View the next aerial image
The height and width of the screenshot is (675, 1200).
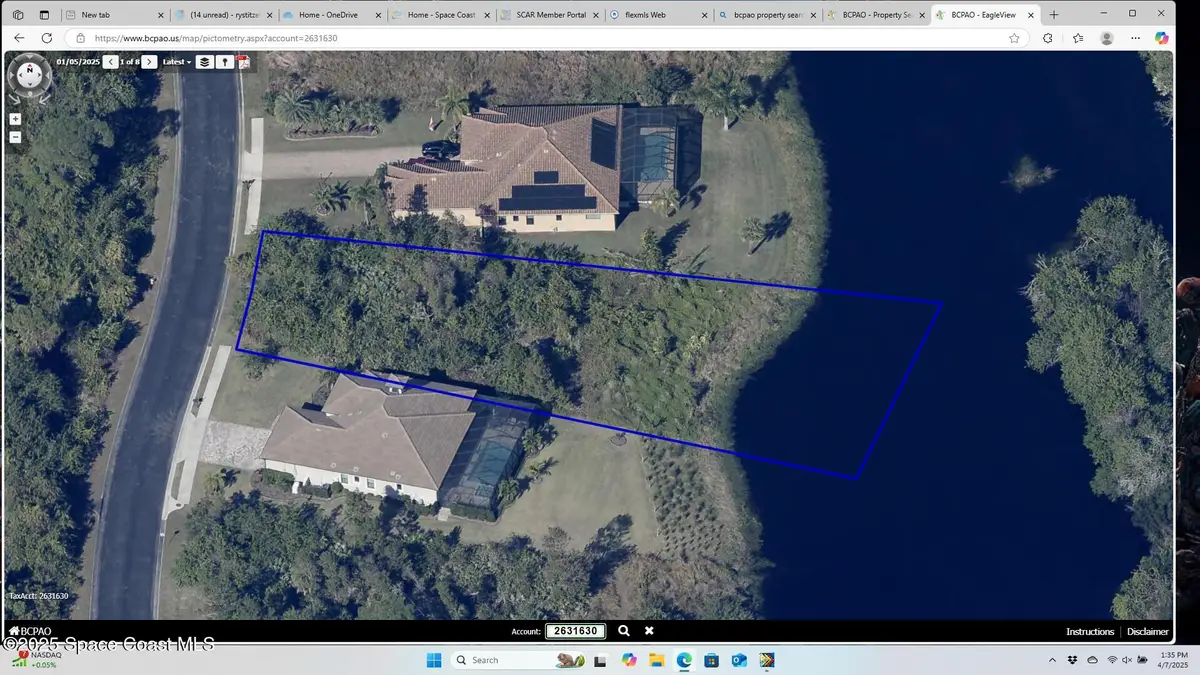point(149,61)
